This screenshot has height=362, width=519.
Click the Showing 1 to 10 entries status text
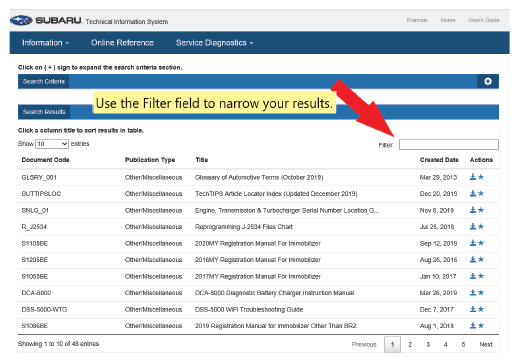pos(58,344)
